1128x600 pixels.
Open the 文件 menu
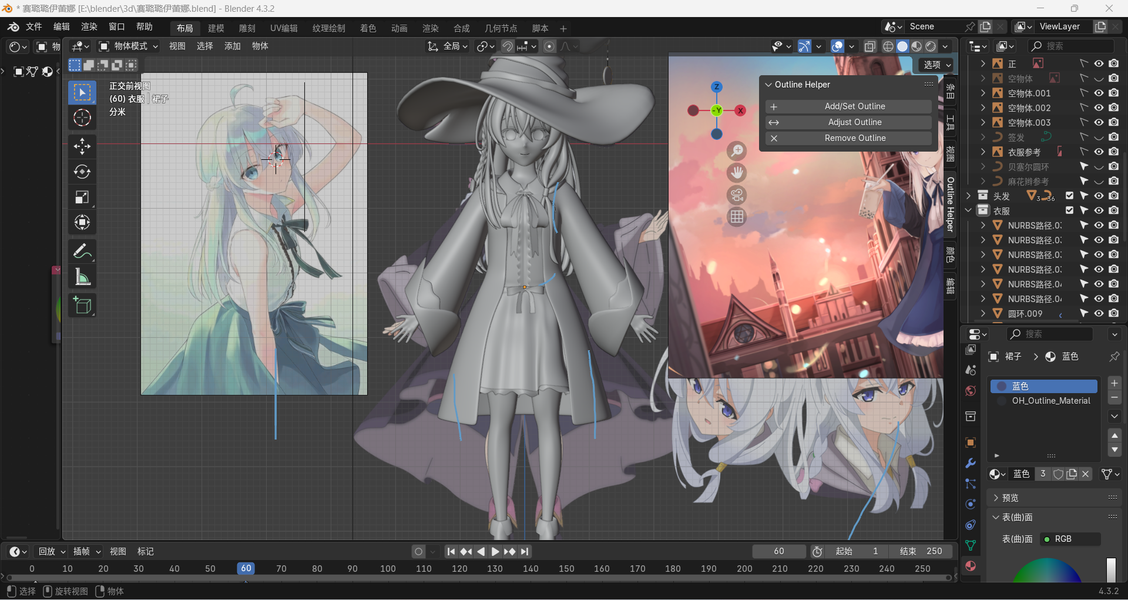coord(34,27)
